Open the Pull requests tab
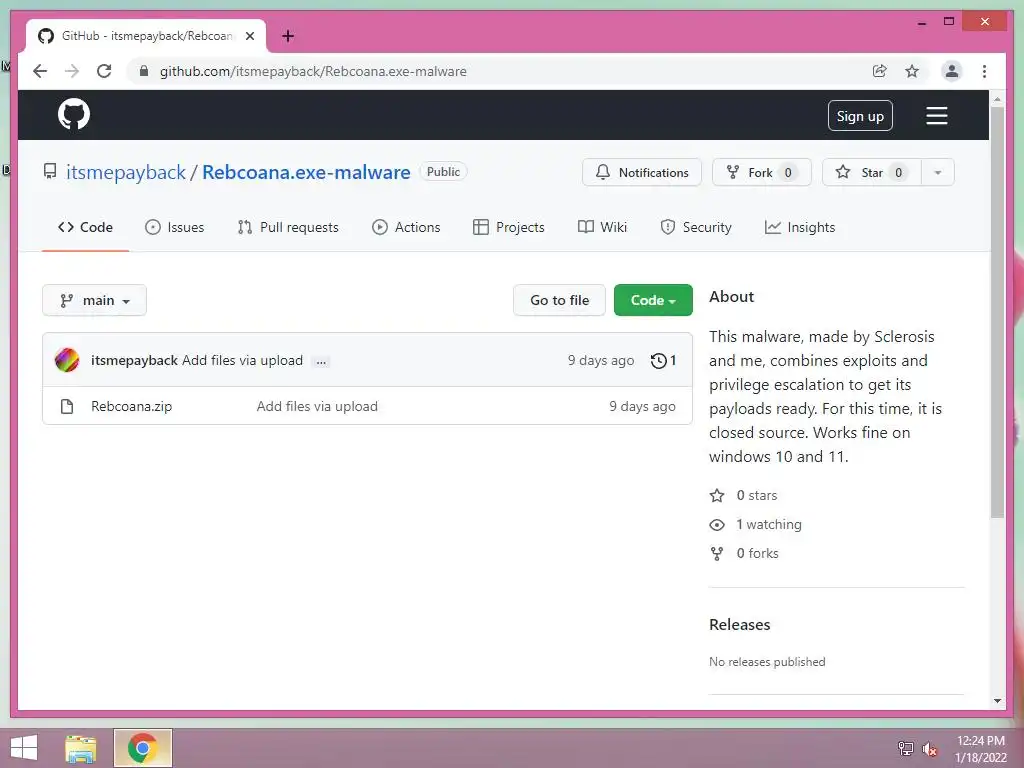 (x=288, y=227)
